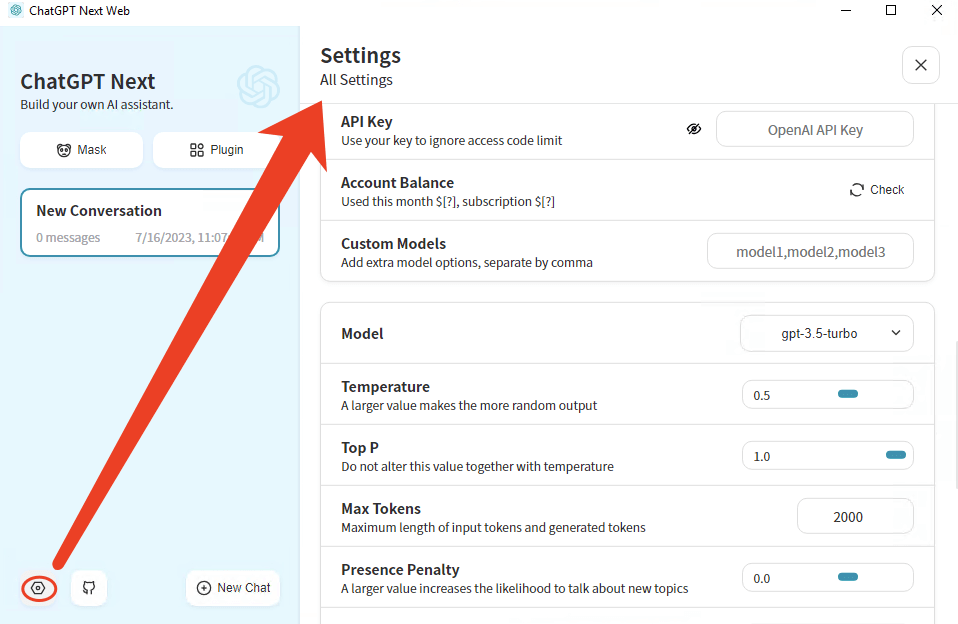Select the New Conversation chat card

[150, 222]
